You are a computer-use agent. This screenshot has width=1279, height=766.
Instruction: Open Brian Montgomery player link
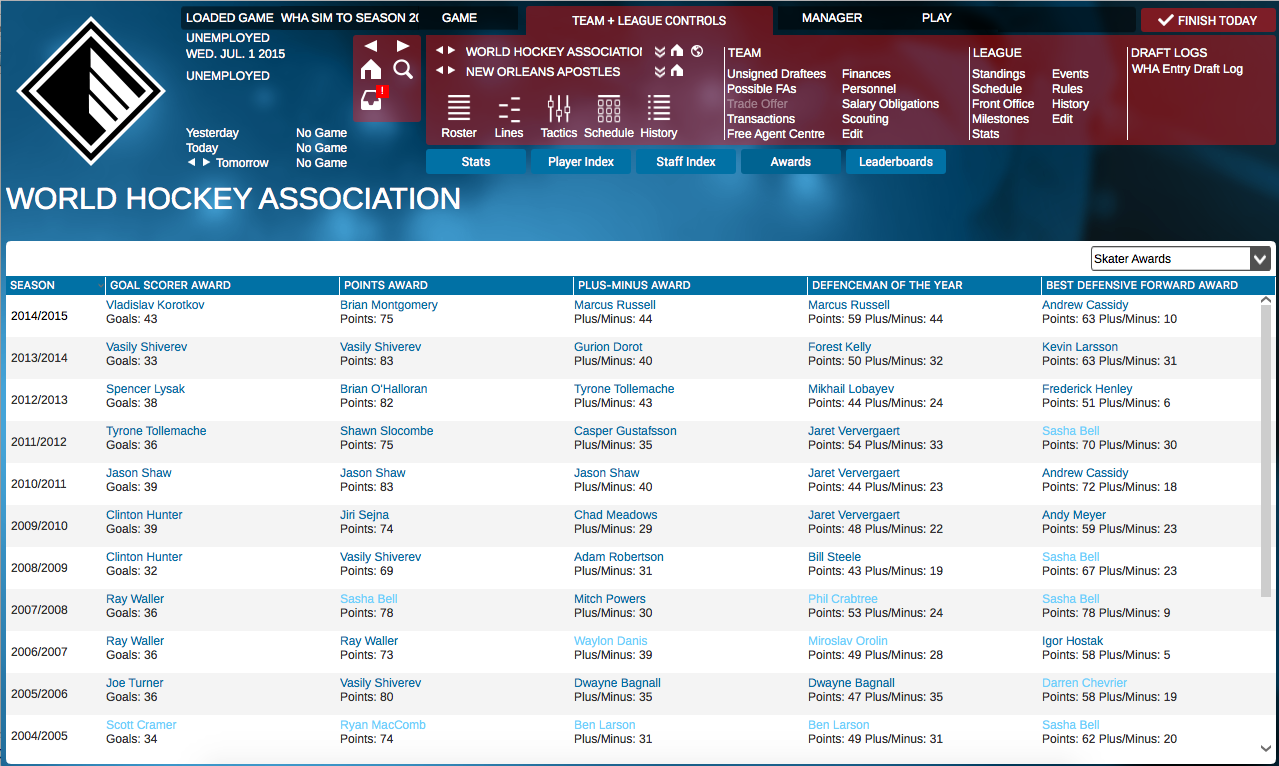click(389, 305)
